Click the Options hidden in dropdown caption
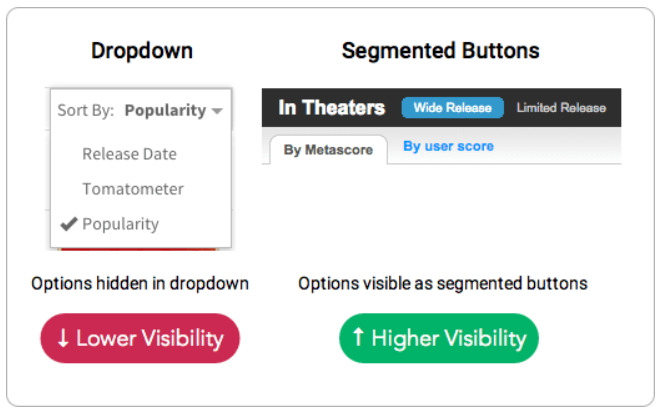The width and height of the screenshot is (660, 415). click(x=140, y=284)
